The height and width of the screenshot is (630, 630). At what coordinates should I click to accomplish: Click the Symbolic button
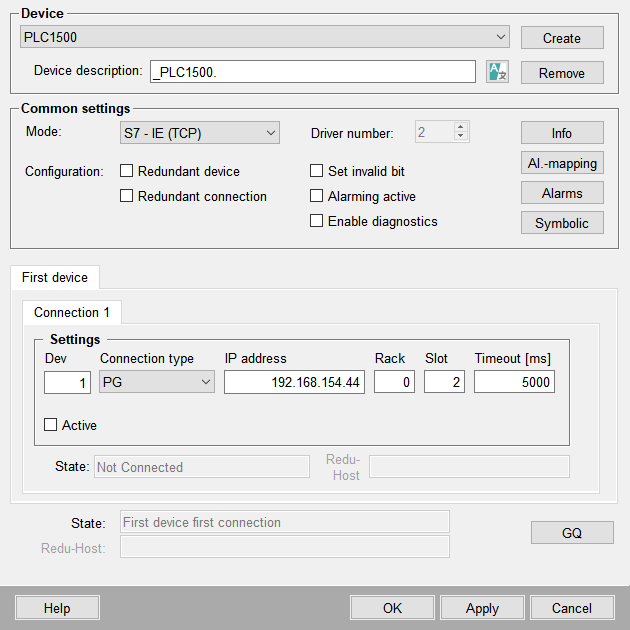tap(562, 223)
